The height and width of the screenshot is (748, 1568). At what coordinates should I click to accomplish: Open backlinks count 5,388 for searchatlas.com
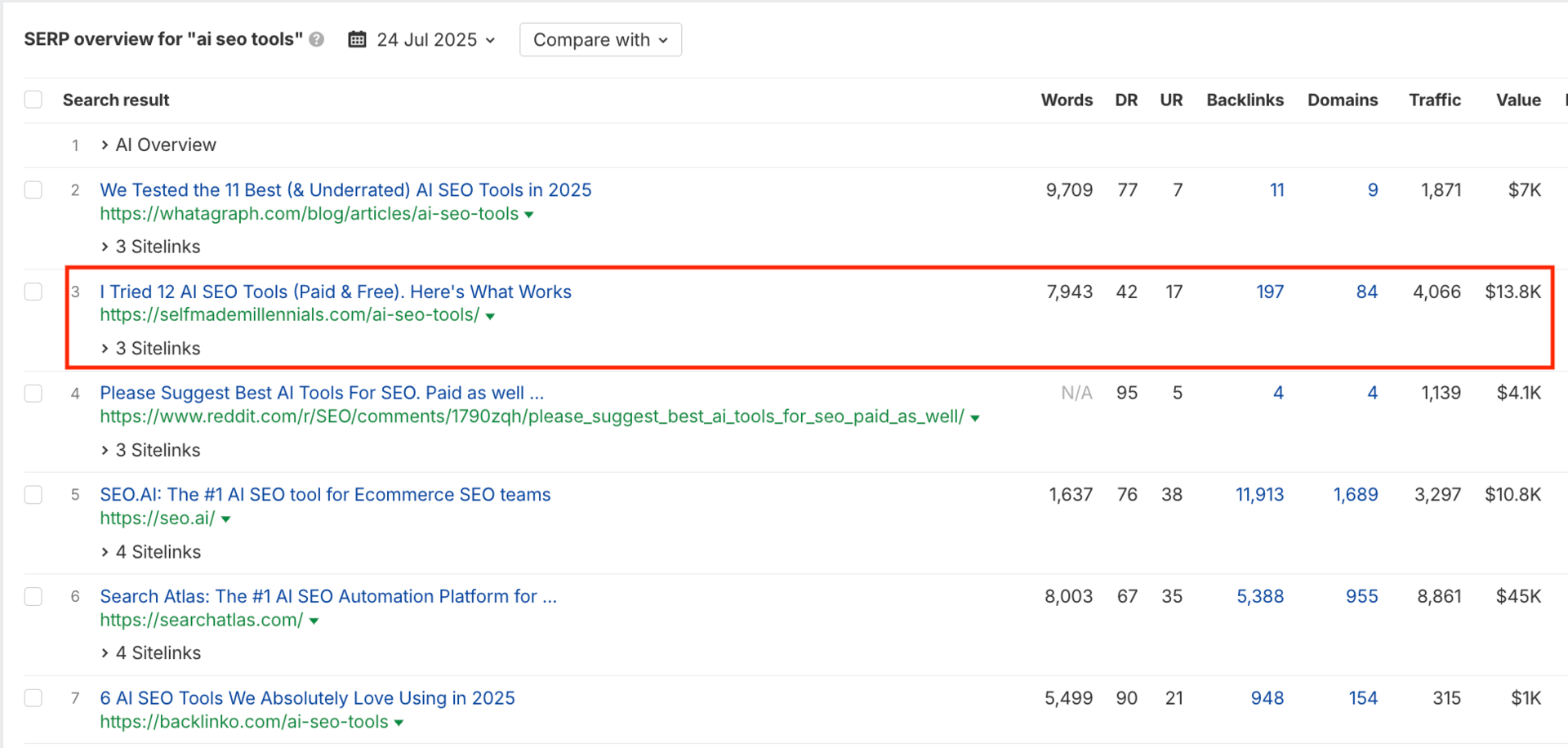point(1260,596)
